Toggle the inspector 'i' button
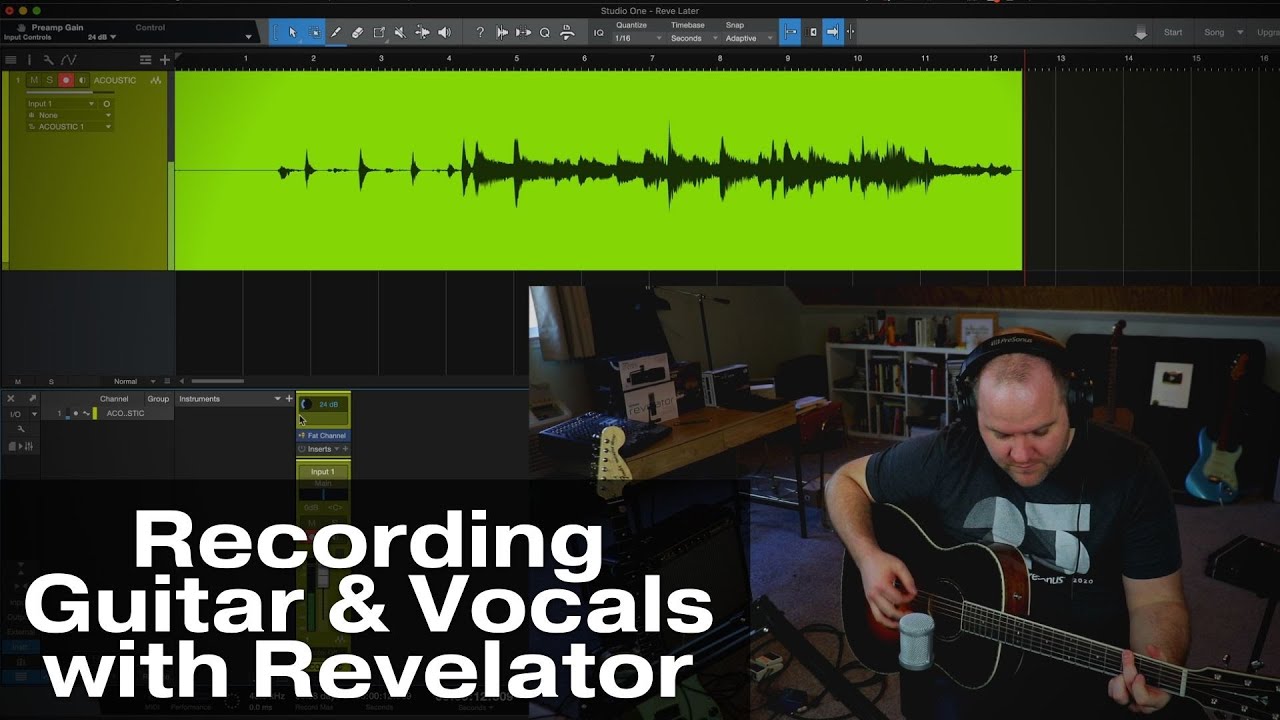The width and height of the screenshot is (1280, 720). pos(29,60)
